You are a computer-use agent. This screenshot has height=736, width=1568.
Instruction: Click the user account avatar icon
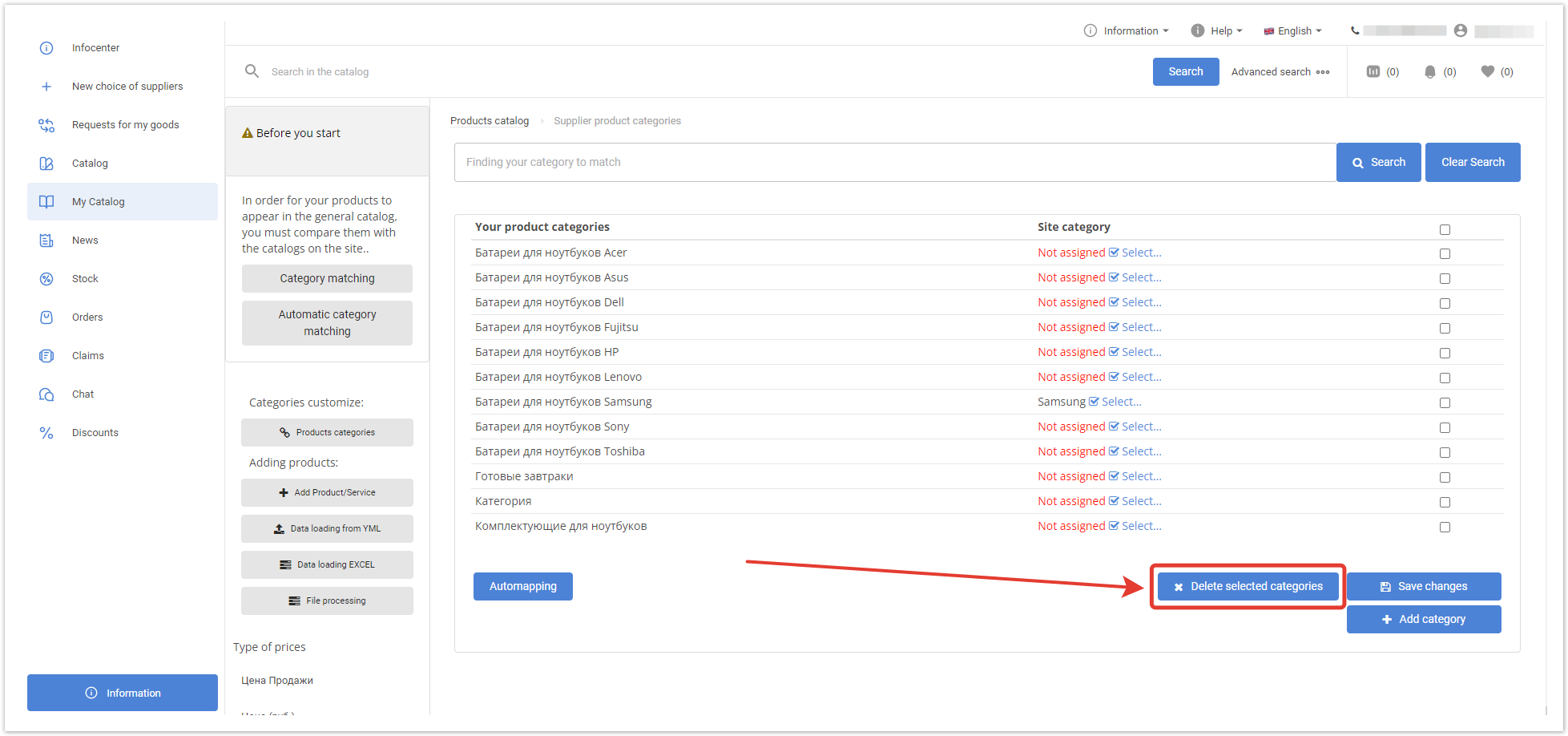[1461, 30]
